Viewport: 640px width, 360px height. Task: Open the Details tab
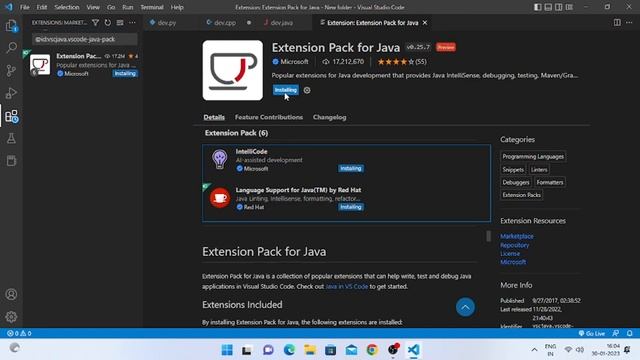(x=214, y=117)
